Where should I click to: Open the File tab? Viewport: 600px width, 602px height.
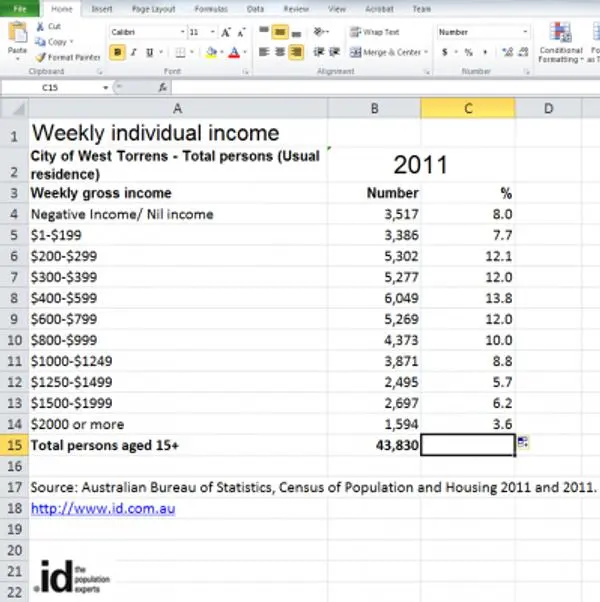tap(20, 8)
